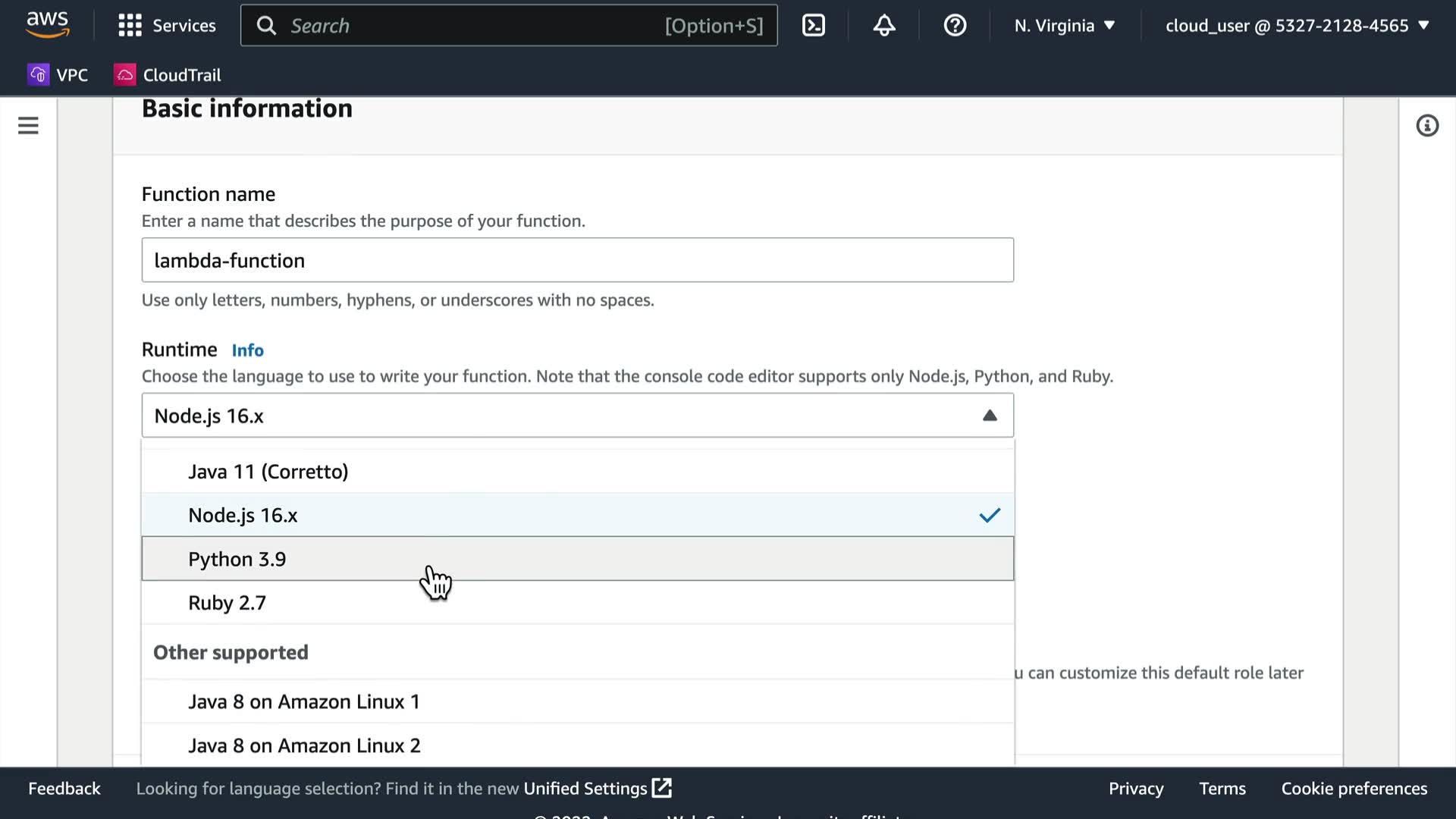Open the help question mark icon
This screenshot has width=1456, height=819.
click(955, 26)
